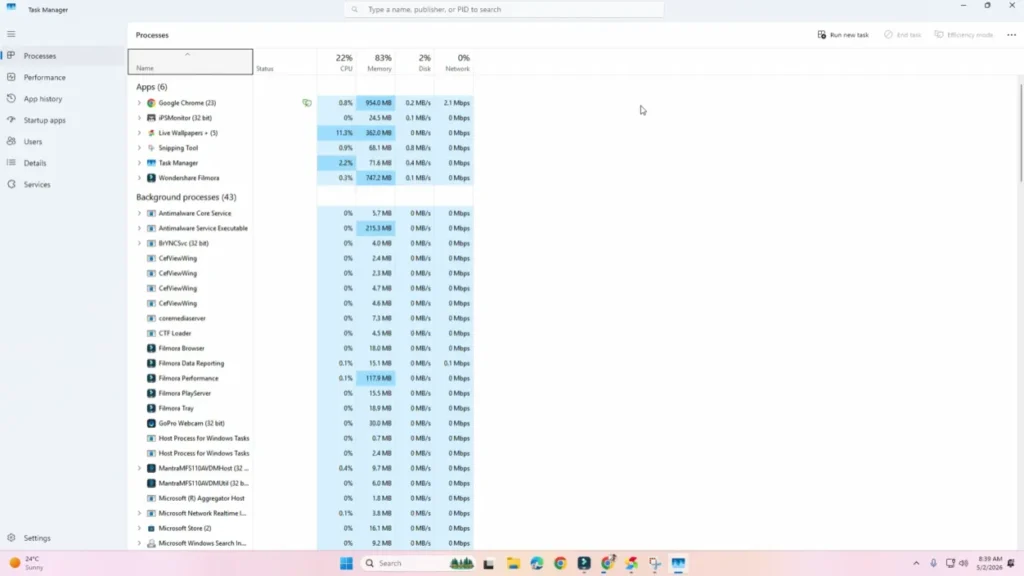1024x576 pixels.
Task: Click the Wondershare Filmora app icon
Action: click(x=151, y=178)
